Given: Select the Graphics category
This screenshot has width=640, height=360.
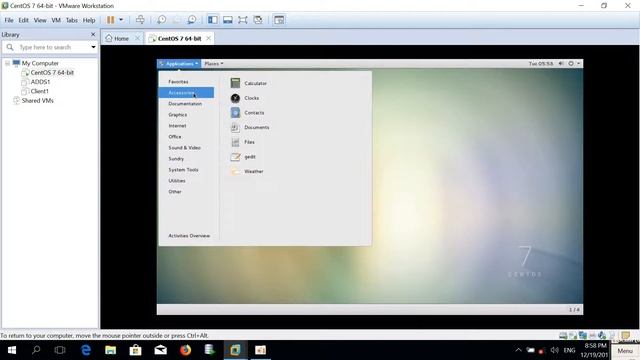Looking at the screenshot, I should 178,115.
